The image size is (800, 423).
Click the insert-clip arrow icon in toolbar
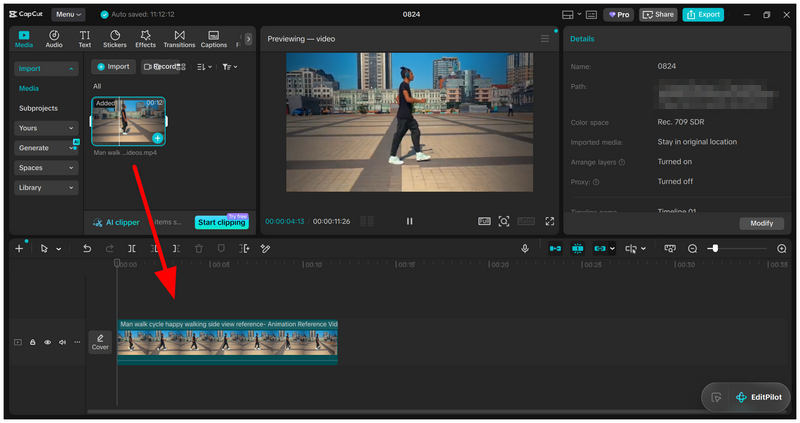pos(244,248)
